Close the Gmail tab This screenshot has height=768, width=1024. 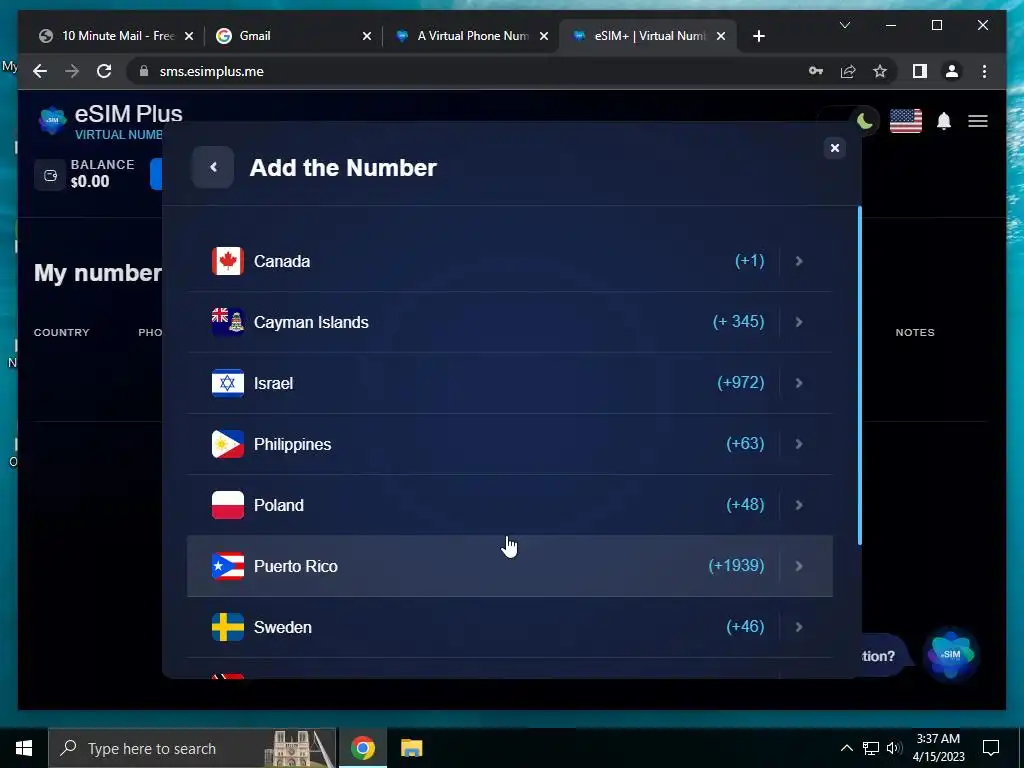click(x=367, y=37)
